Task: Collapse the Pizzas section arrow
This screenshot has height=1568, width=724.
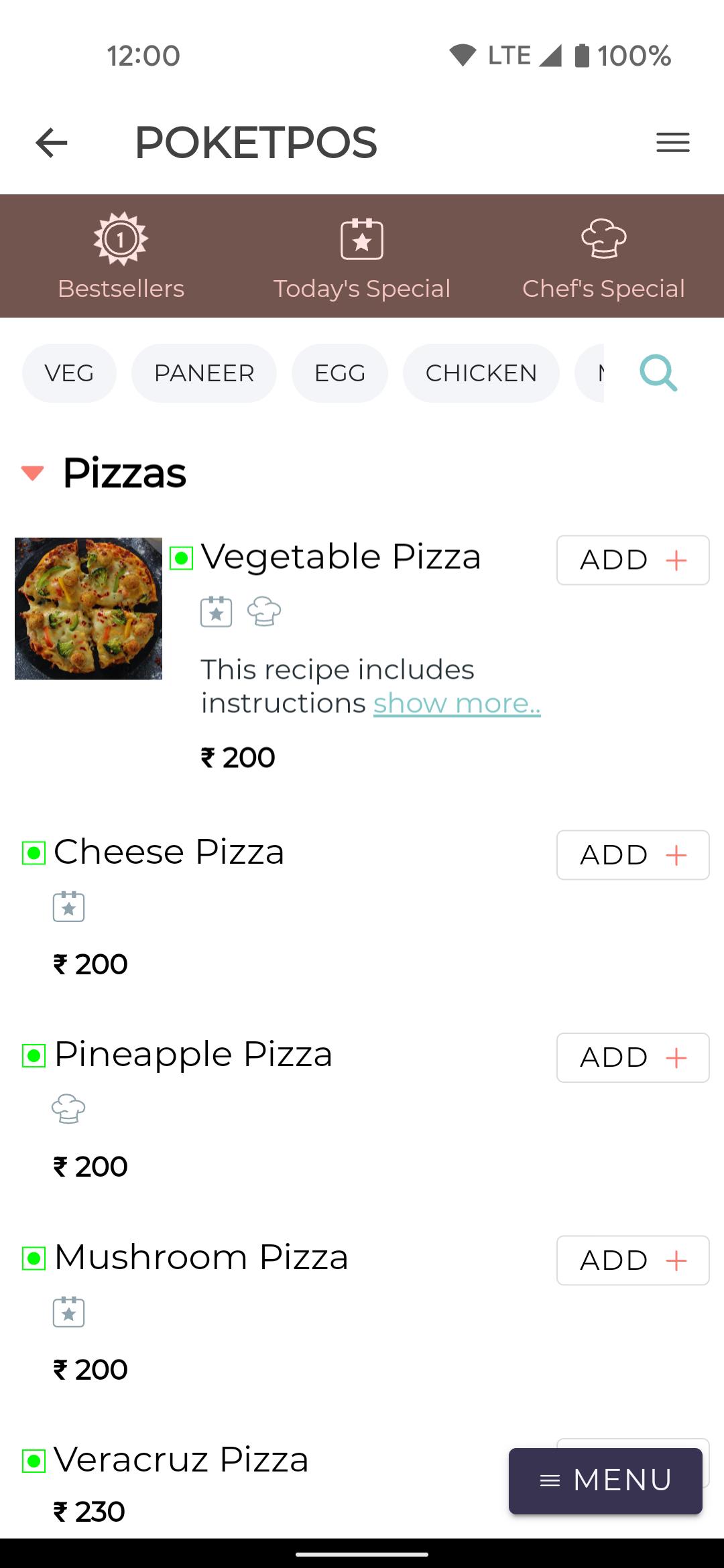Action: click(33, 473)
